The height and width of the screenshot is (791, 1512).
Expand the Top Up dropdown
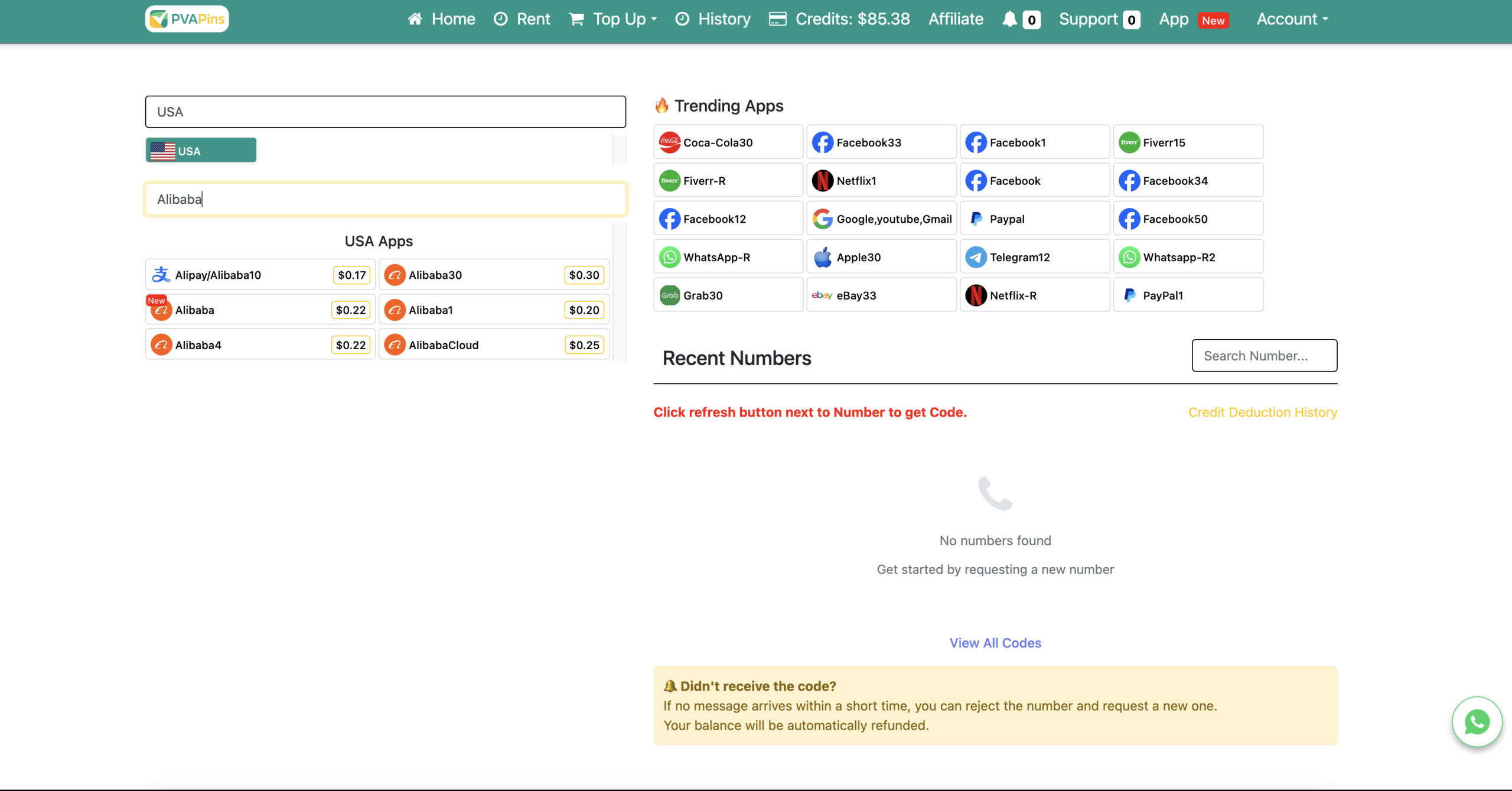(x=613, y=19)
